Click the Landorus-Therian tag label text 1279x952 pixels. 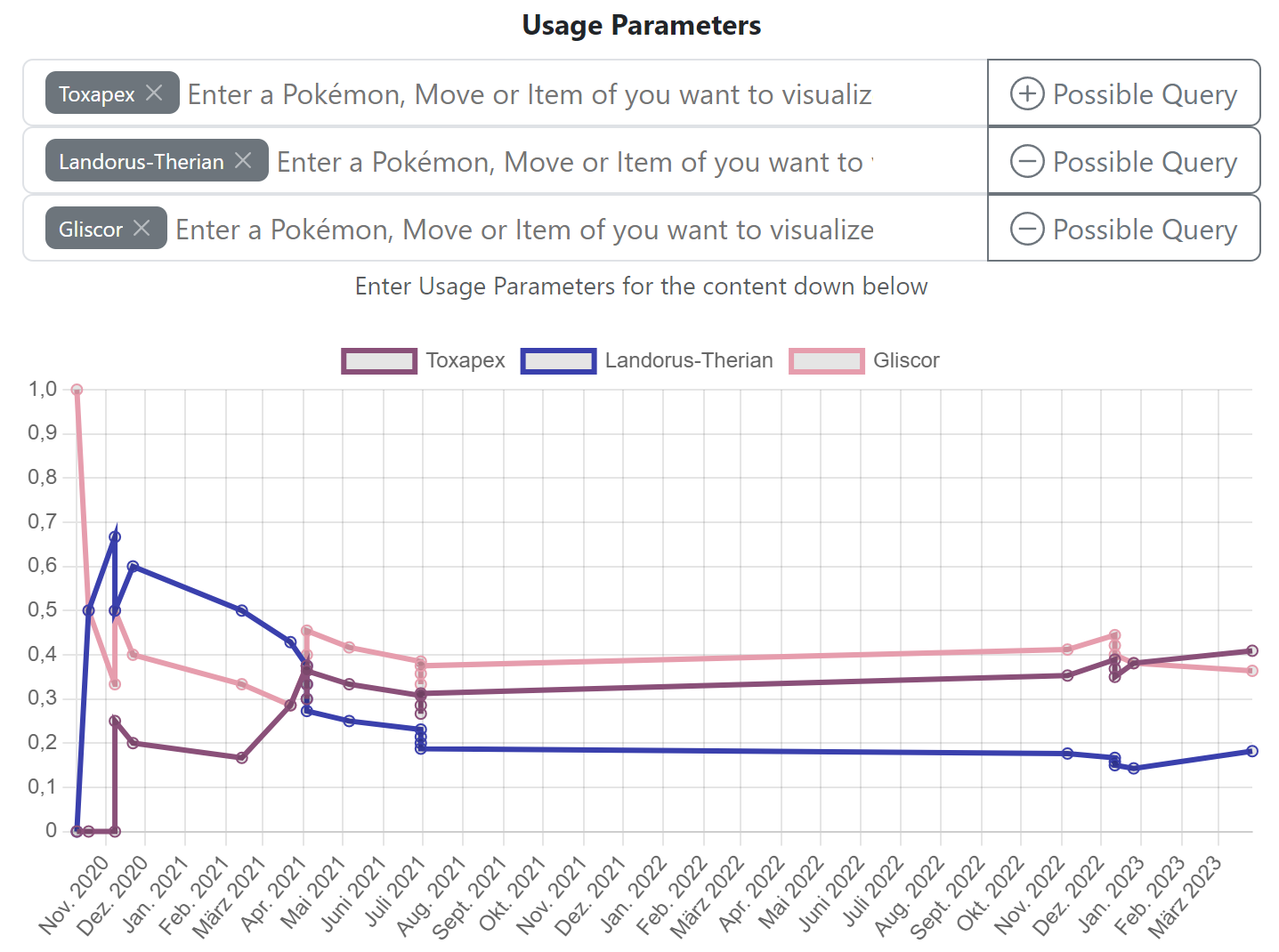tap(142, 161)
